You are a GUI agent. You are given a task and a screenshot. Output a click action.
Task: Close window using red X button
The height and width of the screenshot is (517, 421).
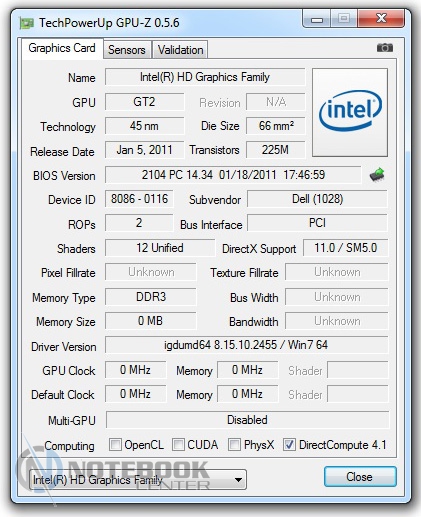(381, 18)
